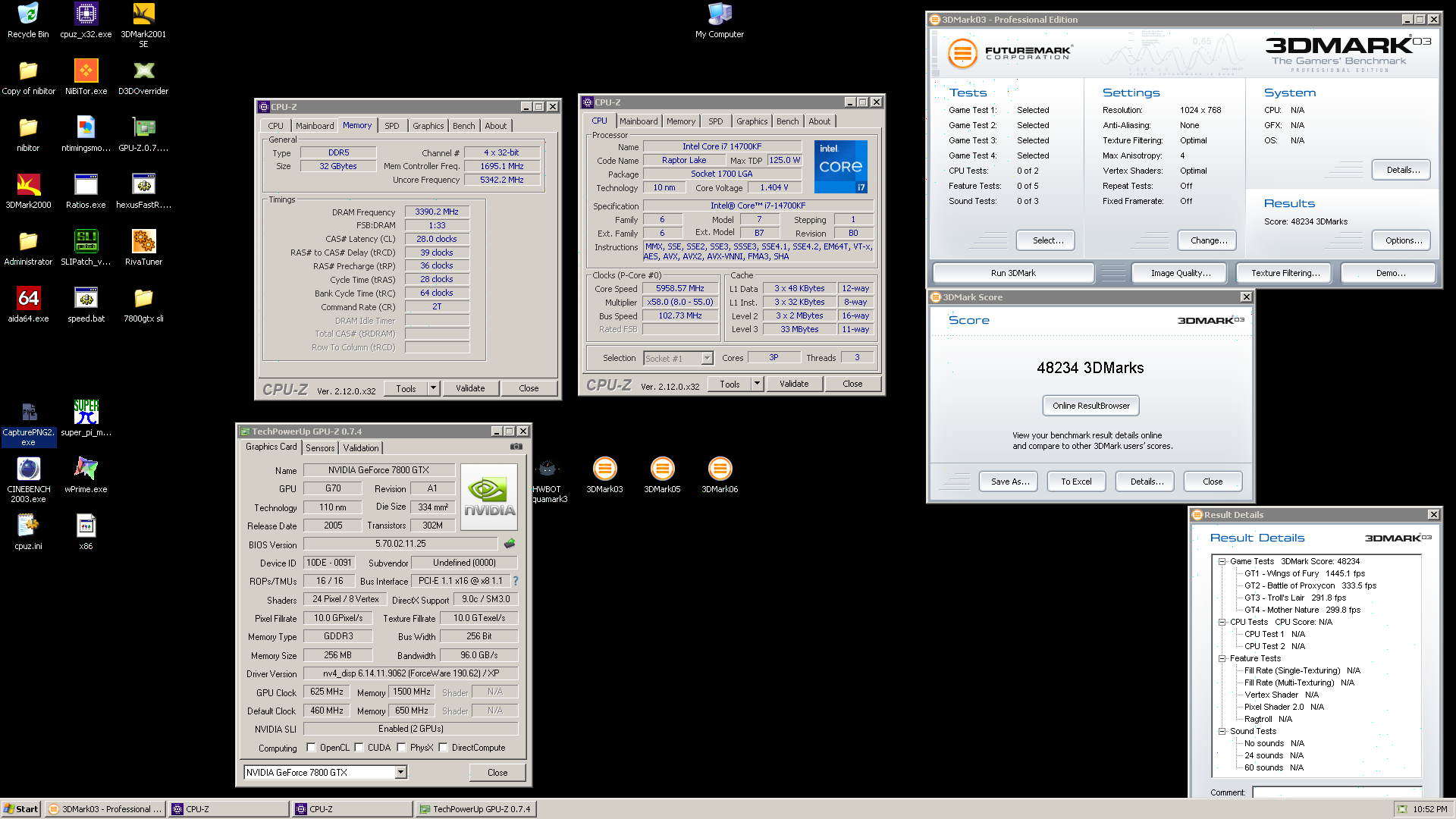
Task: Click the Details... button under System
Action: 1401,170
